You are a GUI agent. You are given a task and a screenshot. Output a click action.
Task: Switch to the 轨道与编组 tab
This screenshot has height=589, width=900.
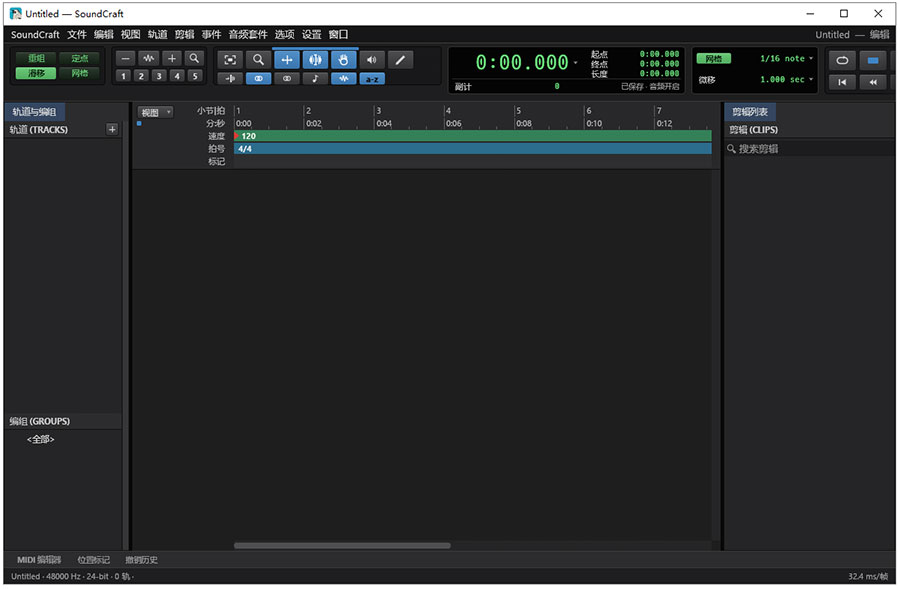point(34,111)
